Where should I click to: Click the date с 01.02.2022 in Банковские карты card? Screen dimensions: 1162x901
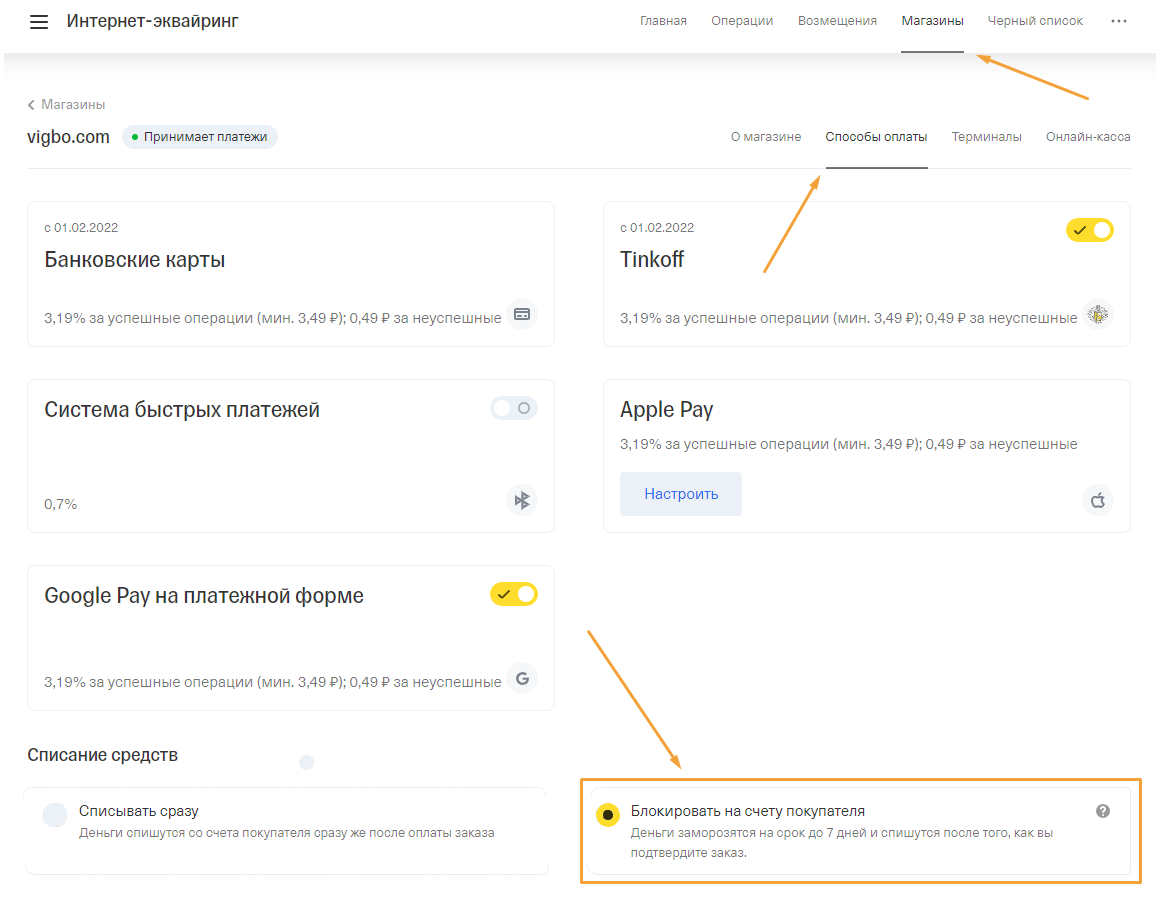(81, 228)
